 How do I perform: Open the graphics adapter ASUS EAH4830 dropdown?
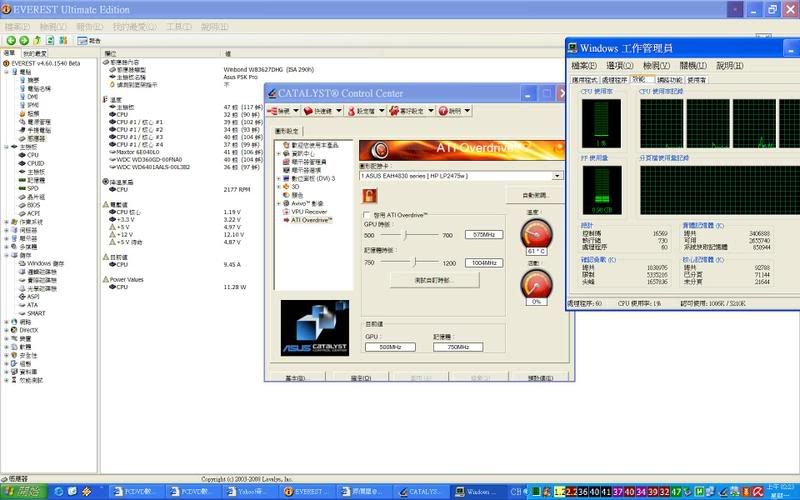click(x=557, y=176)
